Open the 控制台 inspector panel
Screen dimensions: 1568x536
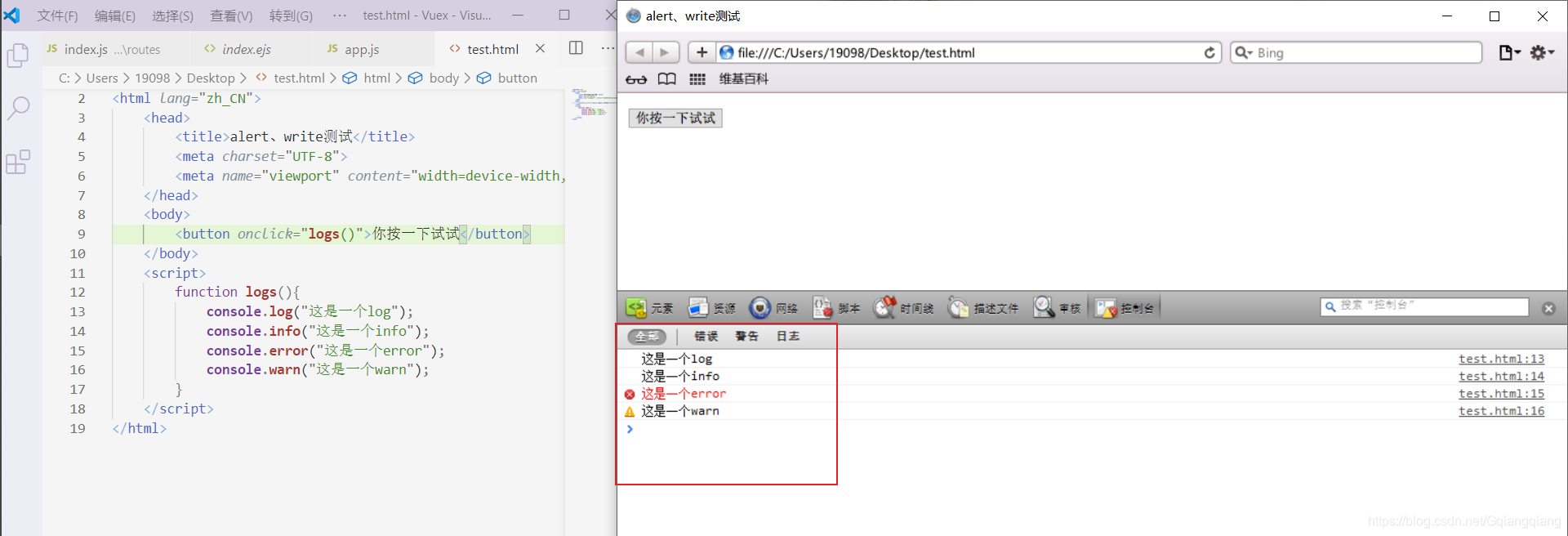(1125, 308)
